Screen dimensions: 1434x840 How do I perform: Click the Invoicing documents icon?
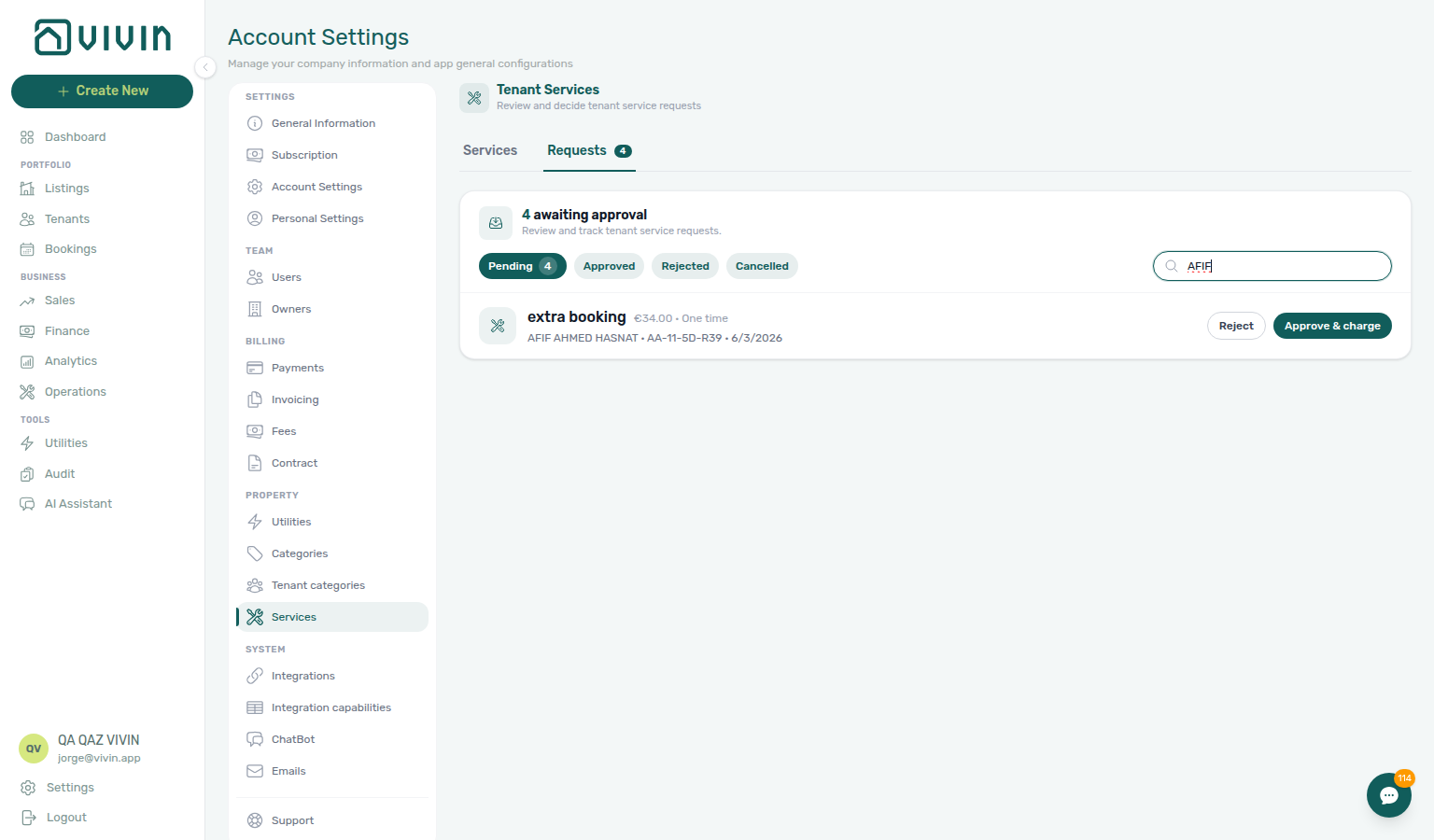(x=255, y=399)
